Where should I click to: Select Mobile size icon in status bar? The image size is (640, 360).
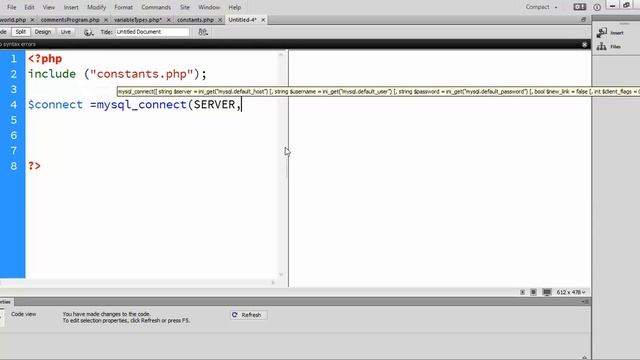point(522,292)
